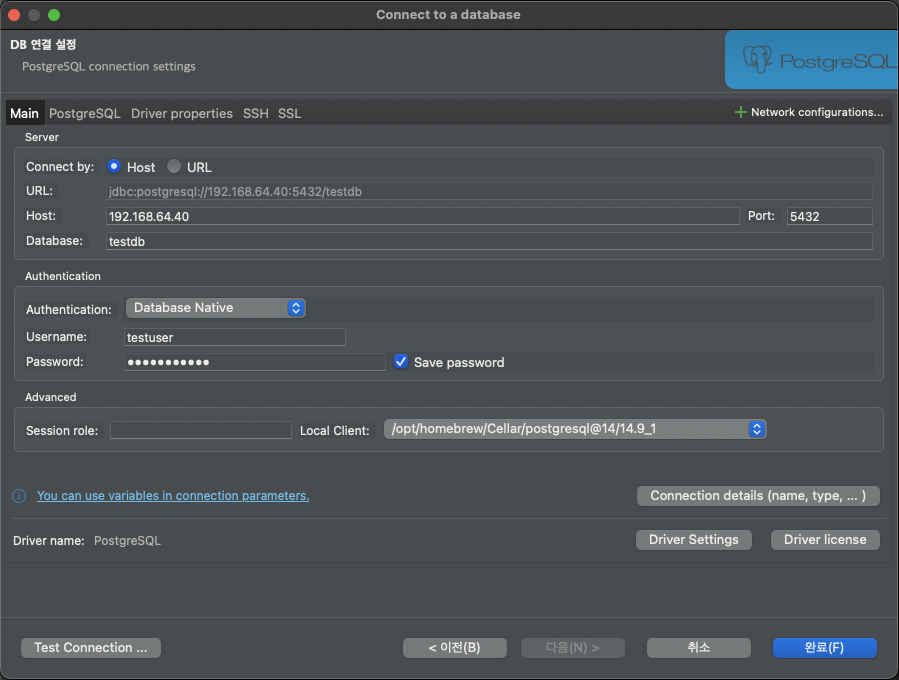
Task: Open the Local Client path dropdown
Action: pos(575,429)
